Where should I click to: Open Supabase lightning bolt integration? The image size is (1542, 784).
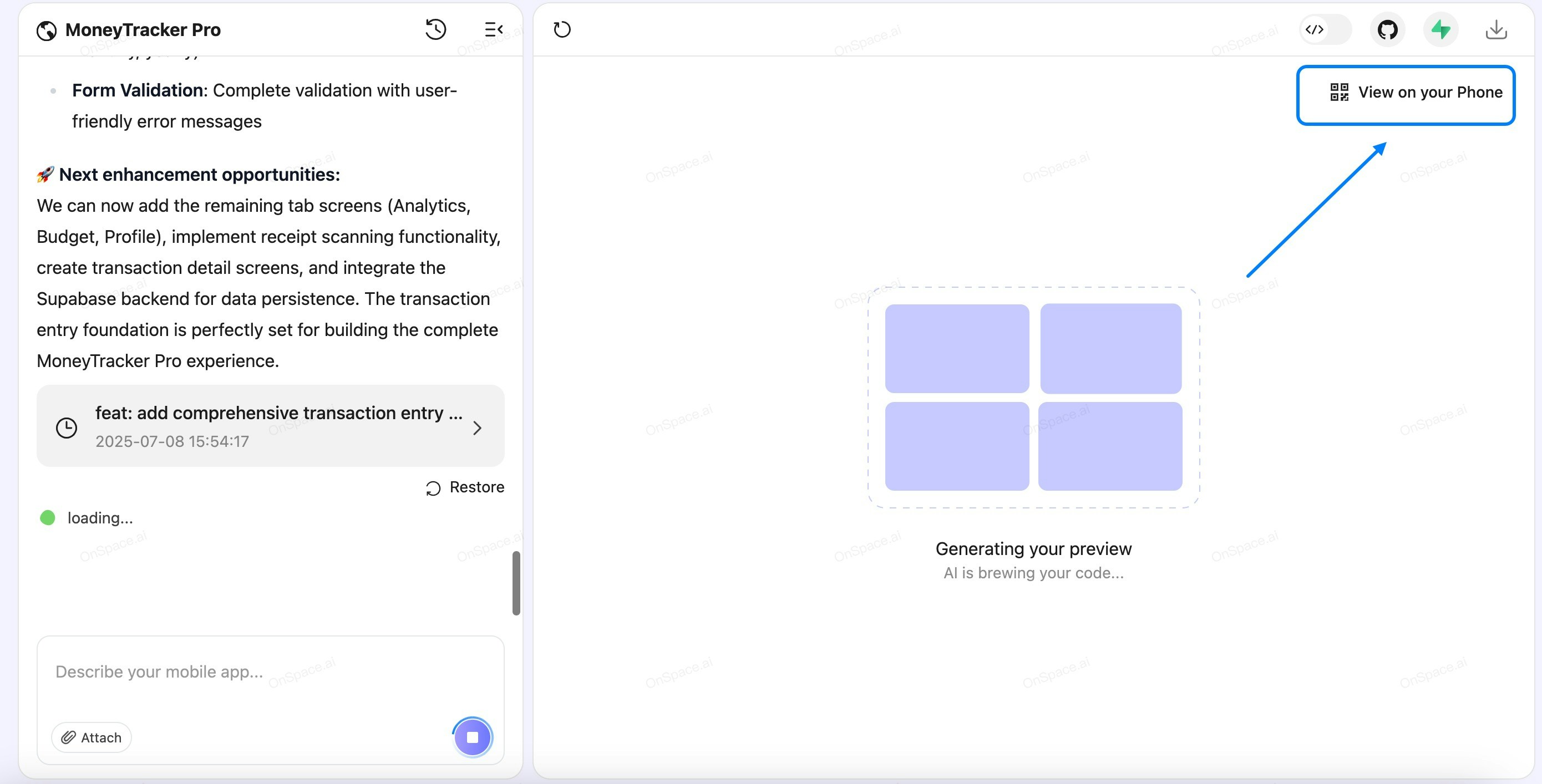(x=1440, y=29)
